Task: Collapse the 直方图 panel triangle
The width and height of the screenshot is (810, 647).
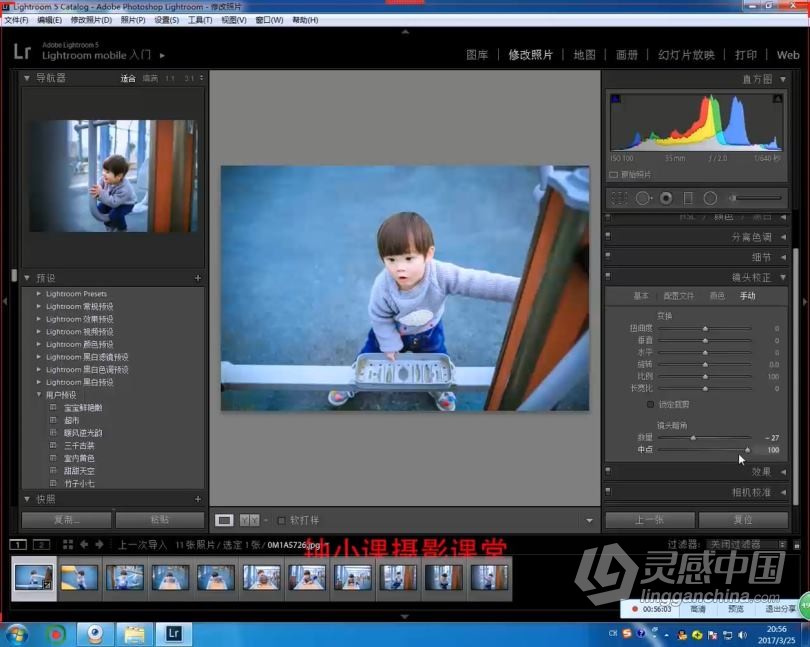Action: [783, 79]
